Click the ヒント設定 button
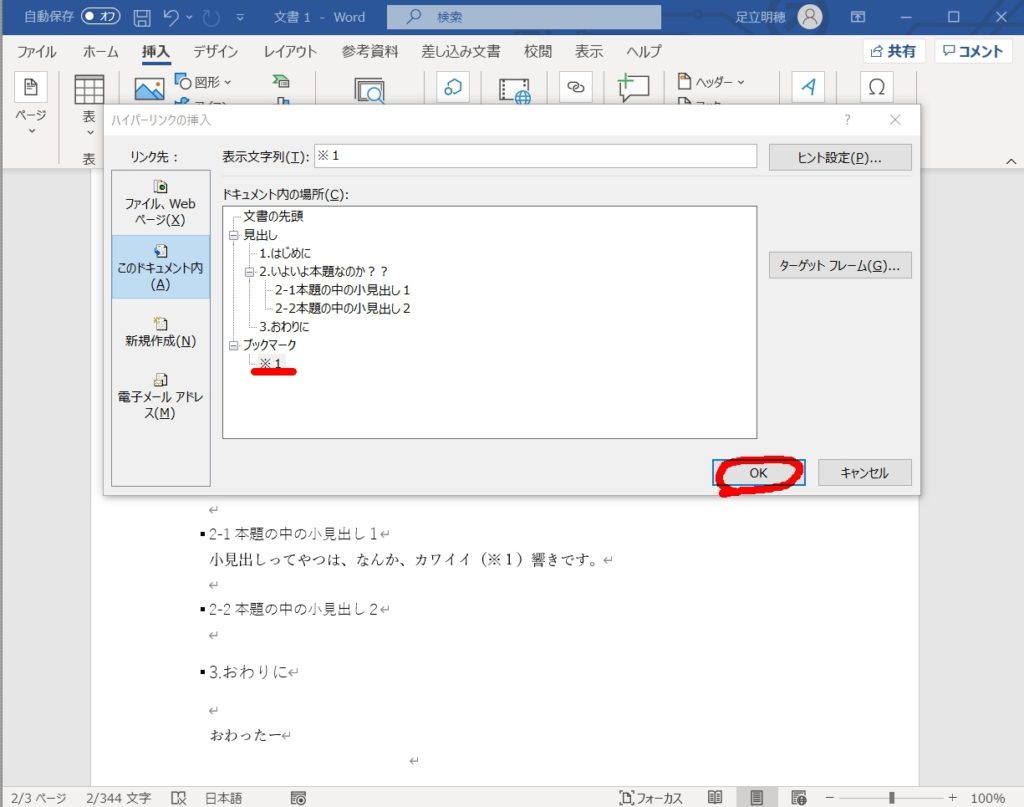 click(x=839, y=158)
